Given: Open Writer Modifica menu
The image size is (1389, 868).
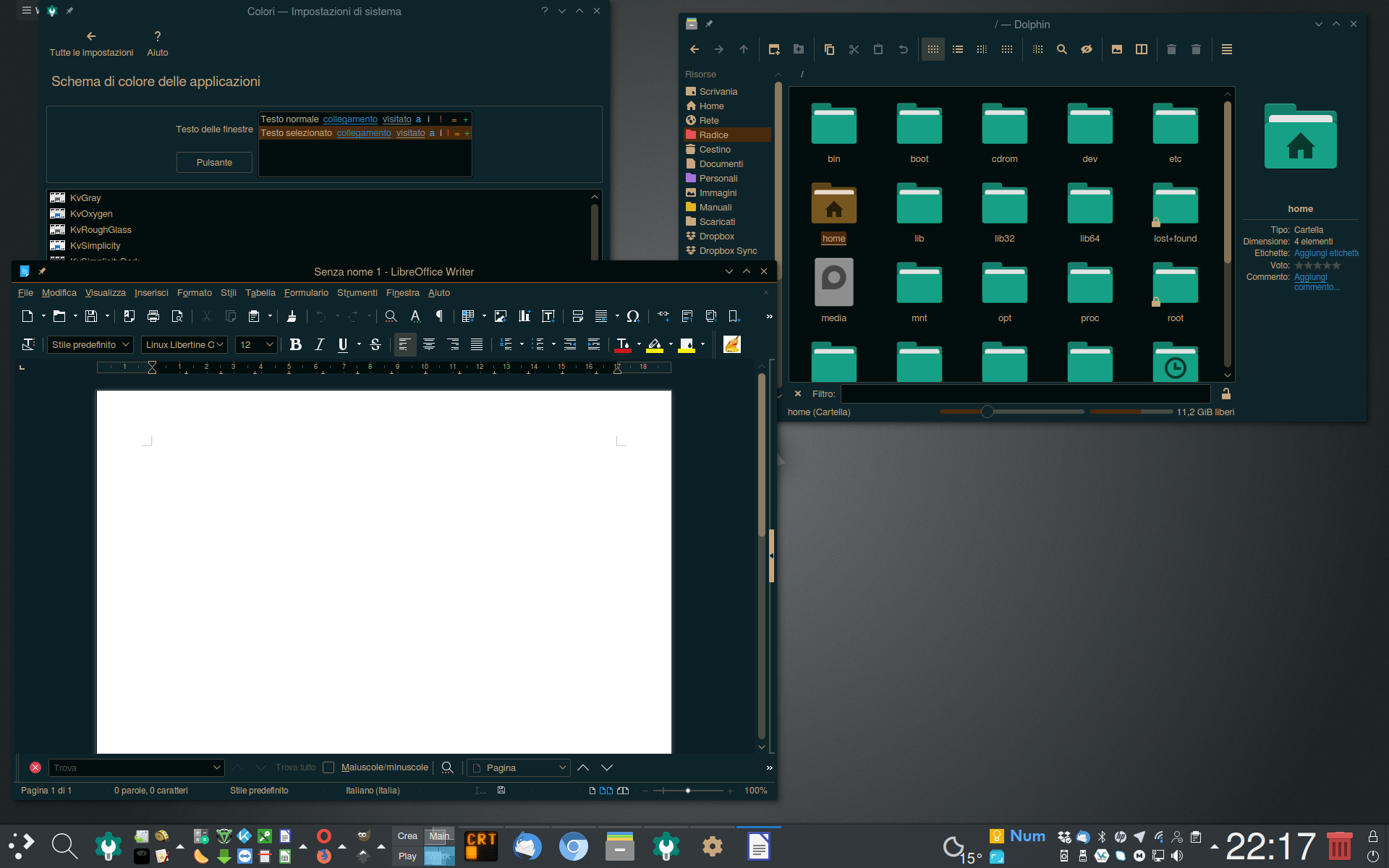Looking at the screenshot, I should (x=59, y=293).
